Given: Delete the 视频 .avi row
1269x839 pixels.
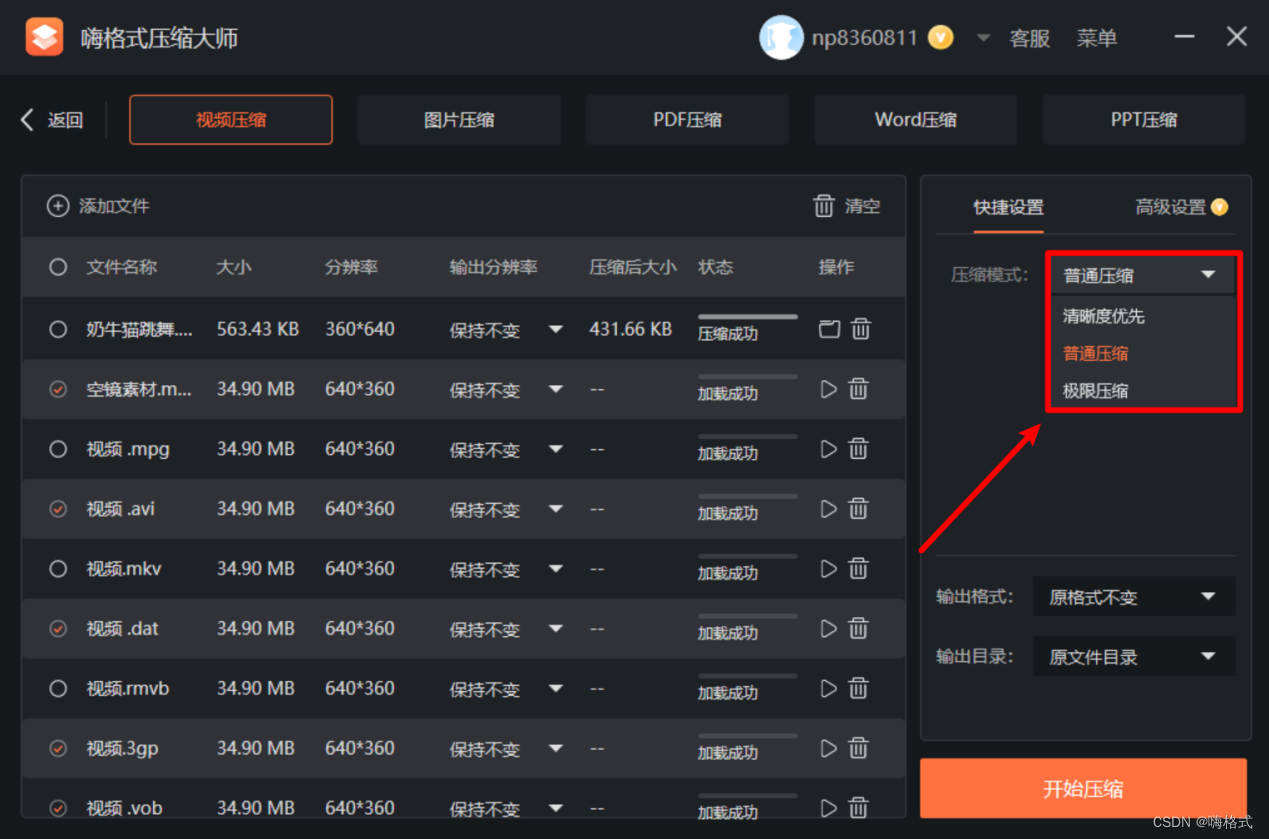Looking at the screenshot, I should [x=858, y=509].
